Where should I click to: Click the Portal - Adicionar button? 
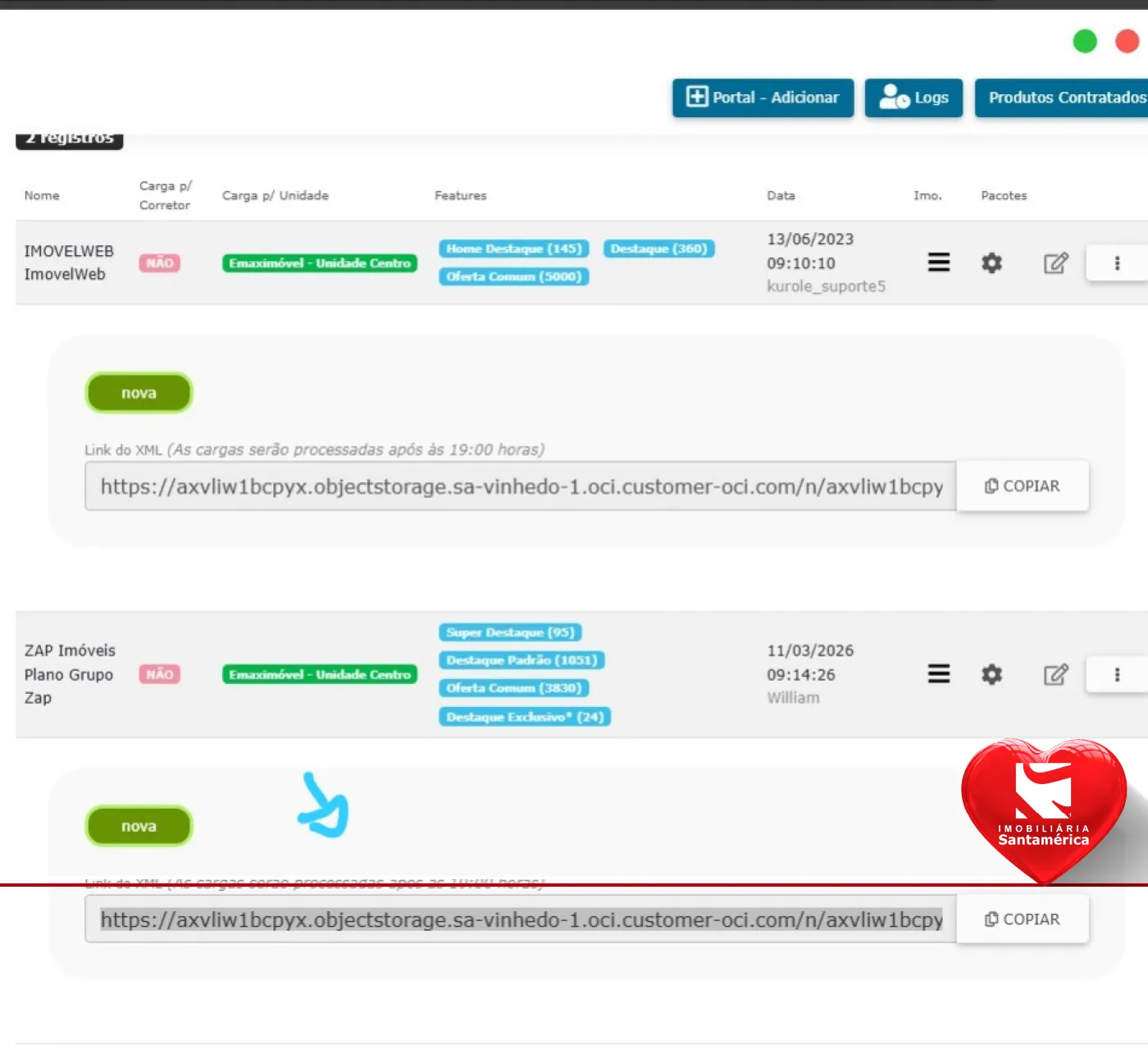[763, 98]
